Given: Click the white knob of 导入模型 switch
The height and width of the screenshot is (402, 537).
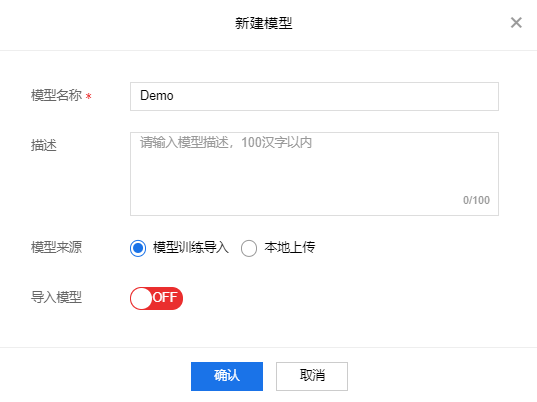Looking at the screenshot, I should click(141, 298).
